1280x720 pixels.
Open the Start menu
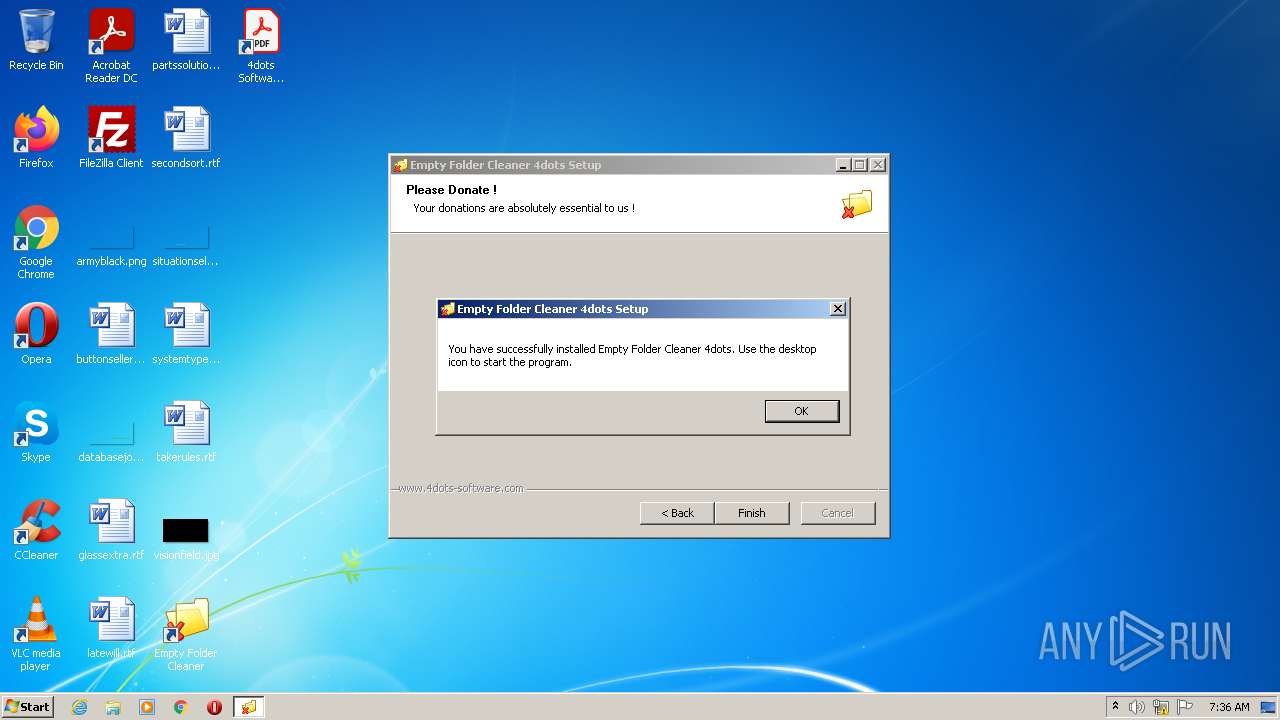(27, 707)
